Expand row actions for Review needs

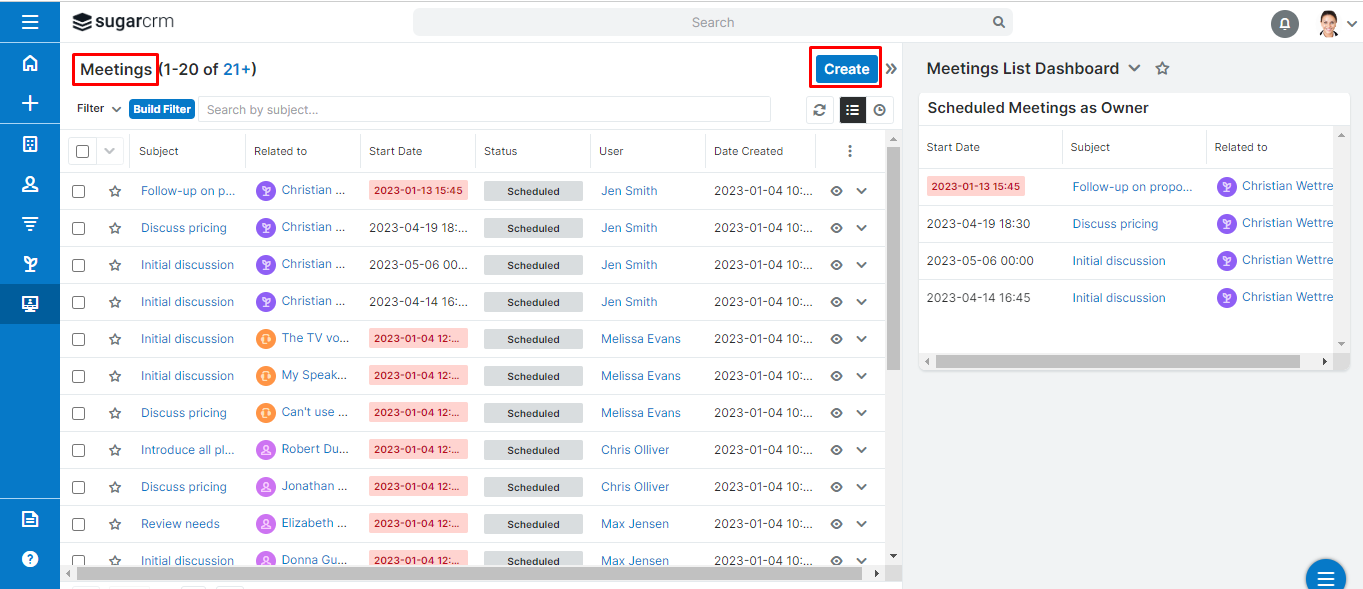tap(862, 524)
